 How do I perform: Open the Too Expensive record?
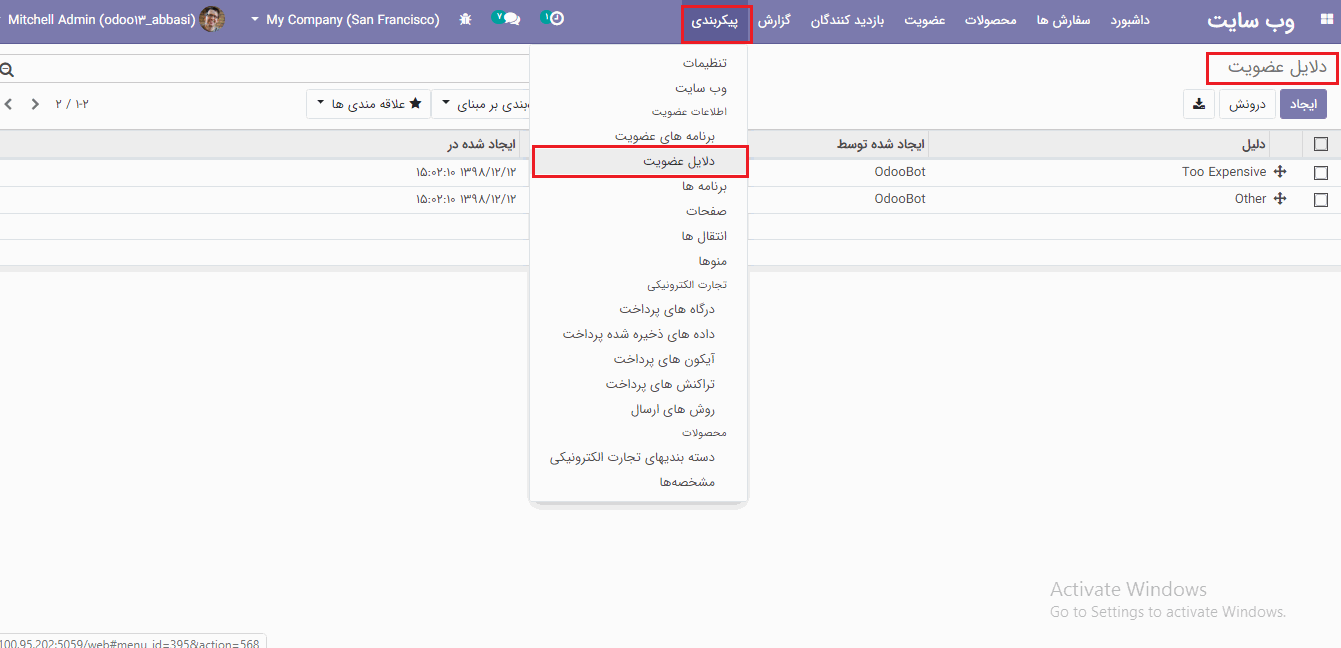pos(1224,172)
